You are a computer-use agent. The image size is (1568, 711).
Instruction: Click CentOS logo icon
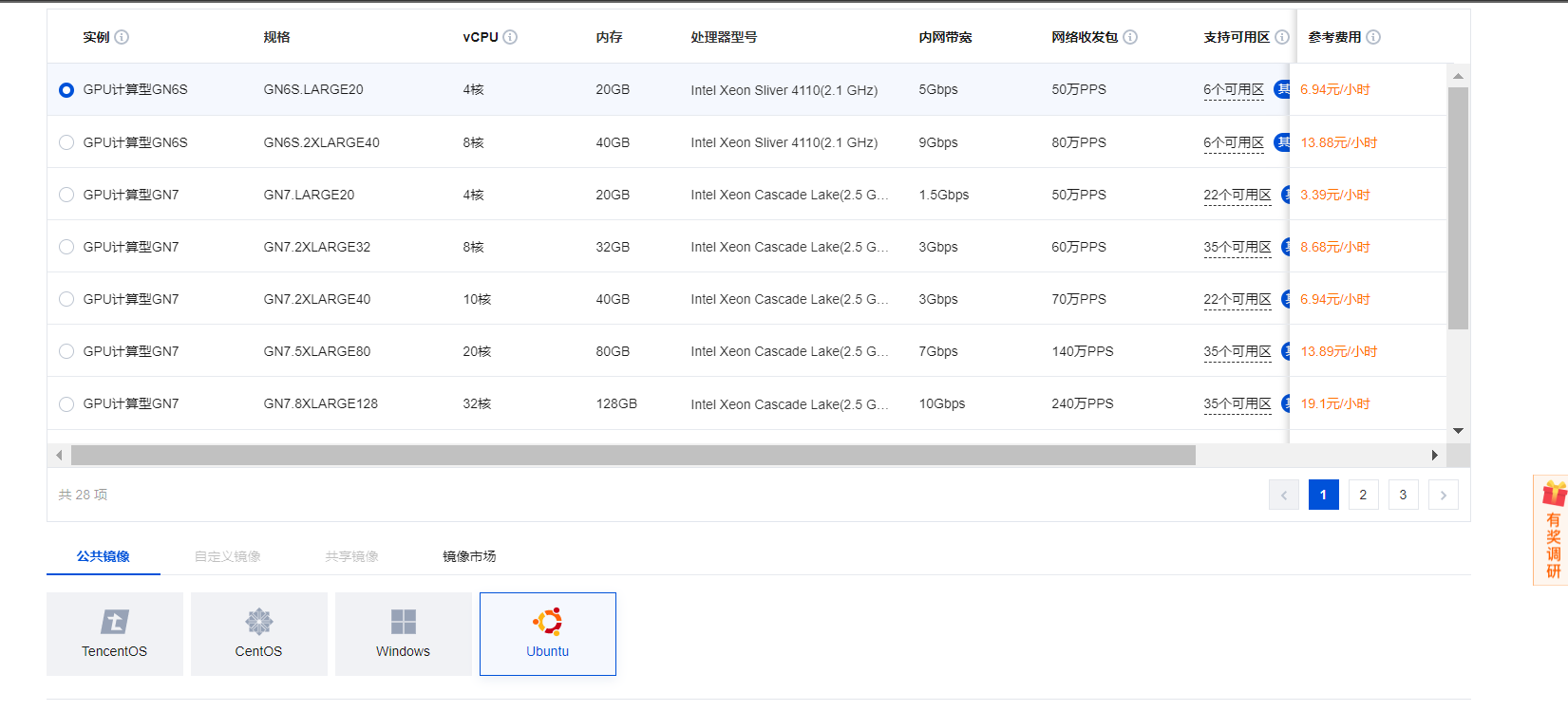(259, 622)
